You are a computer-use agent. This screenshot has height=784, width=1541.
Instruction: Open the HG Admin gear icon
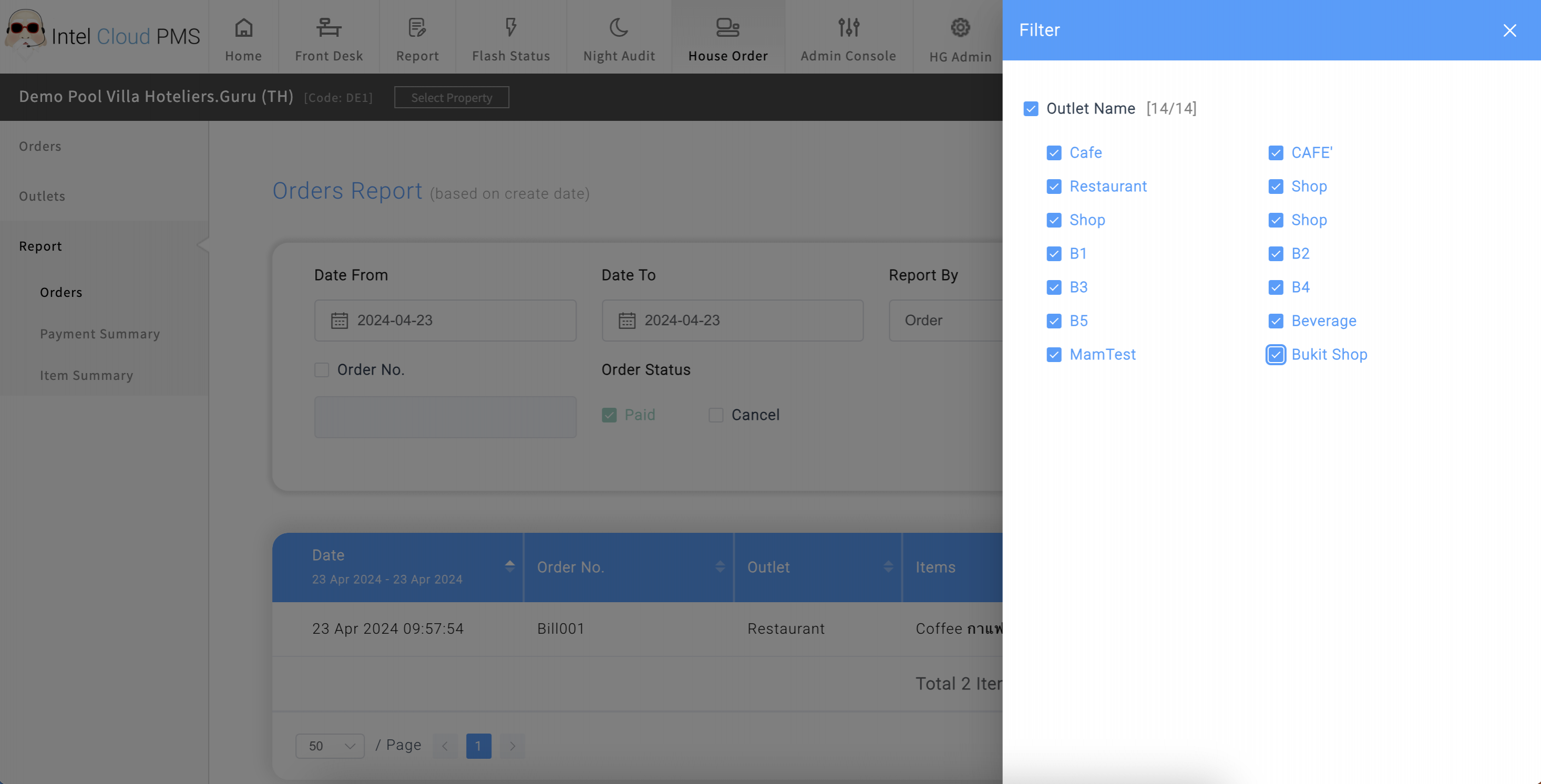pyautogui.click(x=960, y=27)
